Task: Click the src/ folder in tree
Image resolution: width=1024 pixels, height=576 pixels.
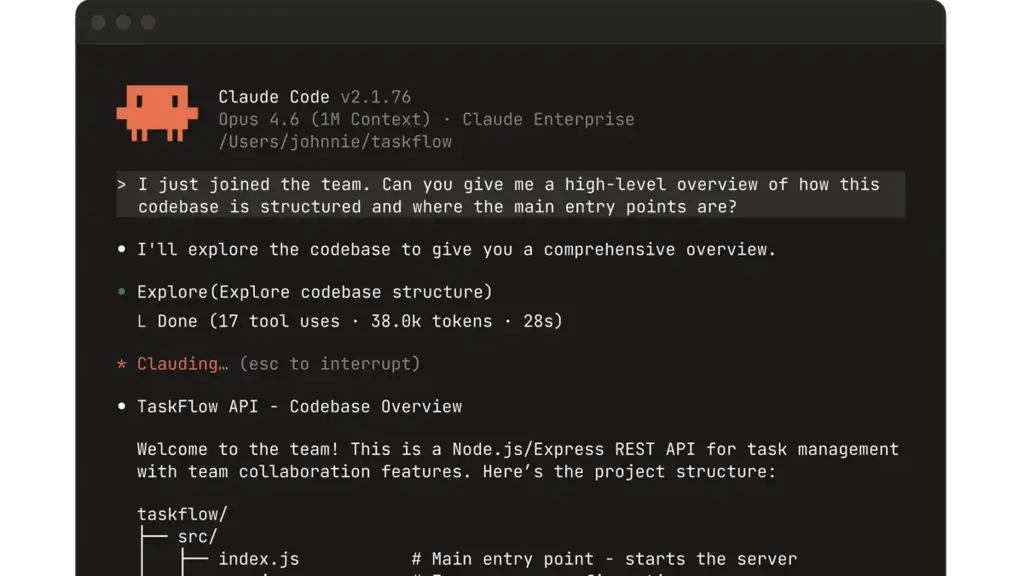Action: 198,537
